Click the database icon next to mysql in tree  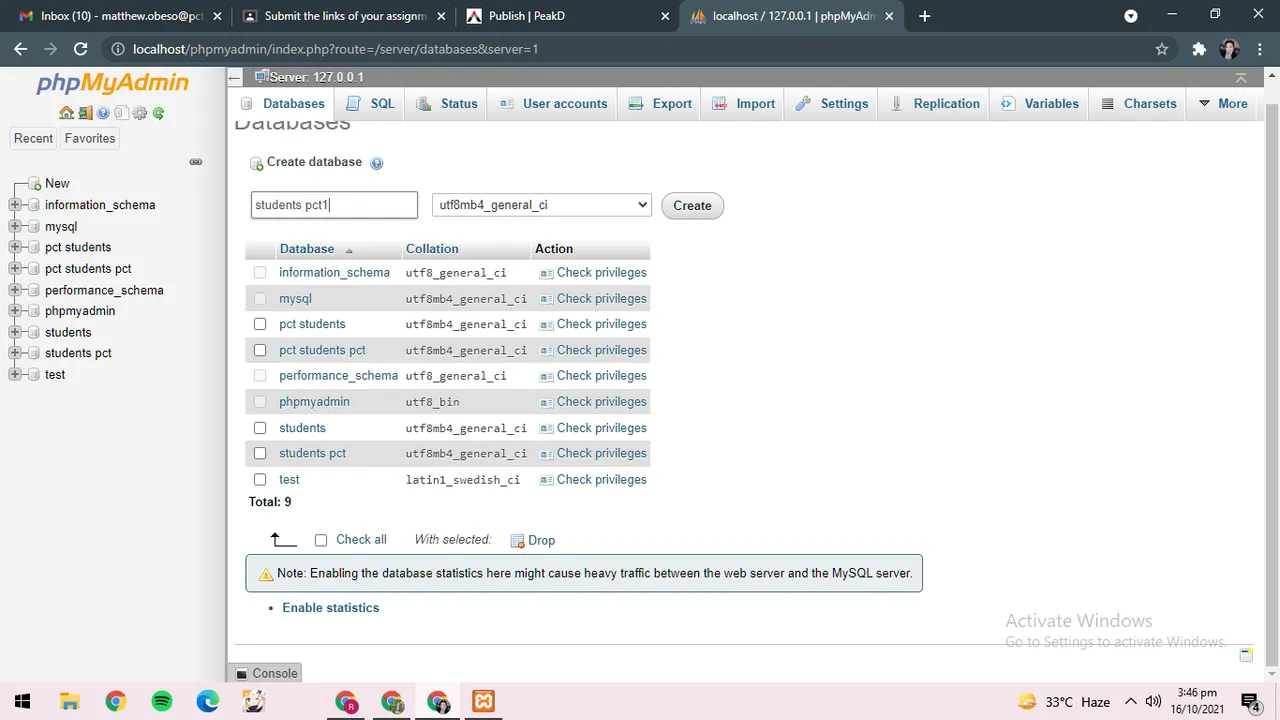point(33,227)
